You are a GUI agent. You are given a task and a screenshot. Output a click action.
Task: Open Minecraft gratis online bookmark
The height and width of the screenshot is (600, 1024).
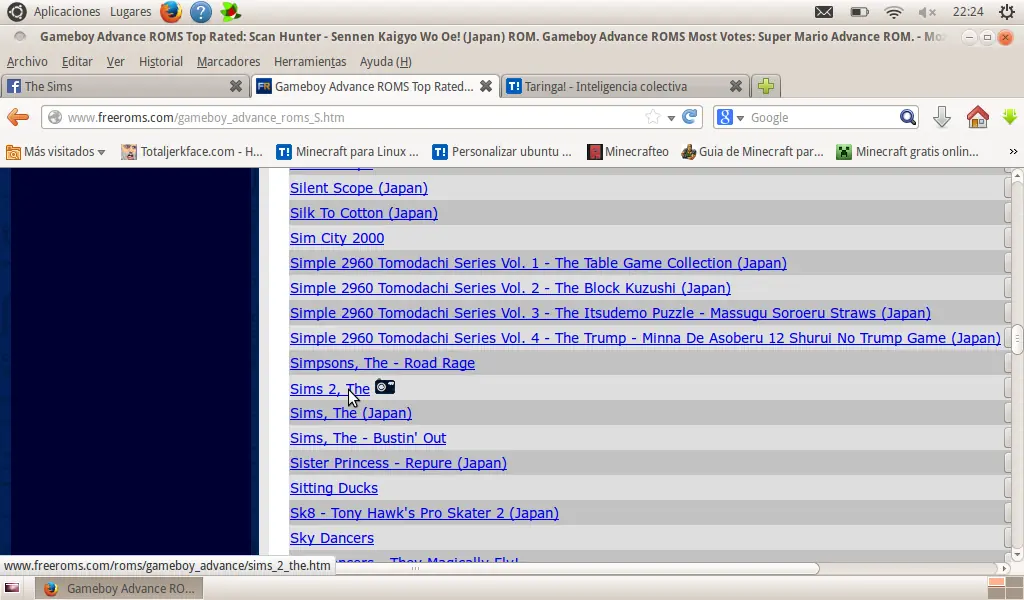[x=908, y=151]
